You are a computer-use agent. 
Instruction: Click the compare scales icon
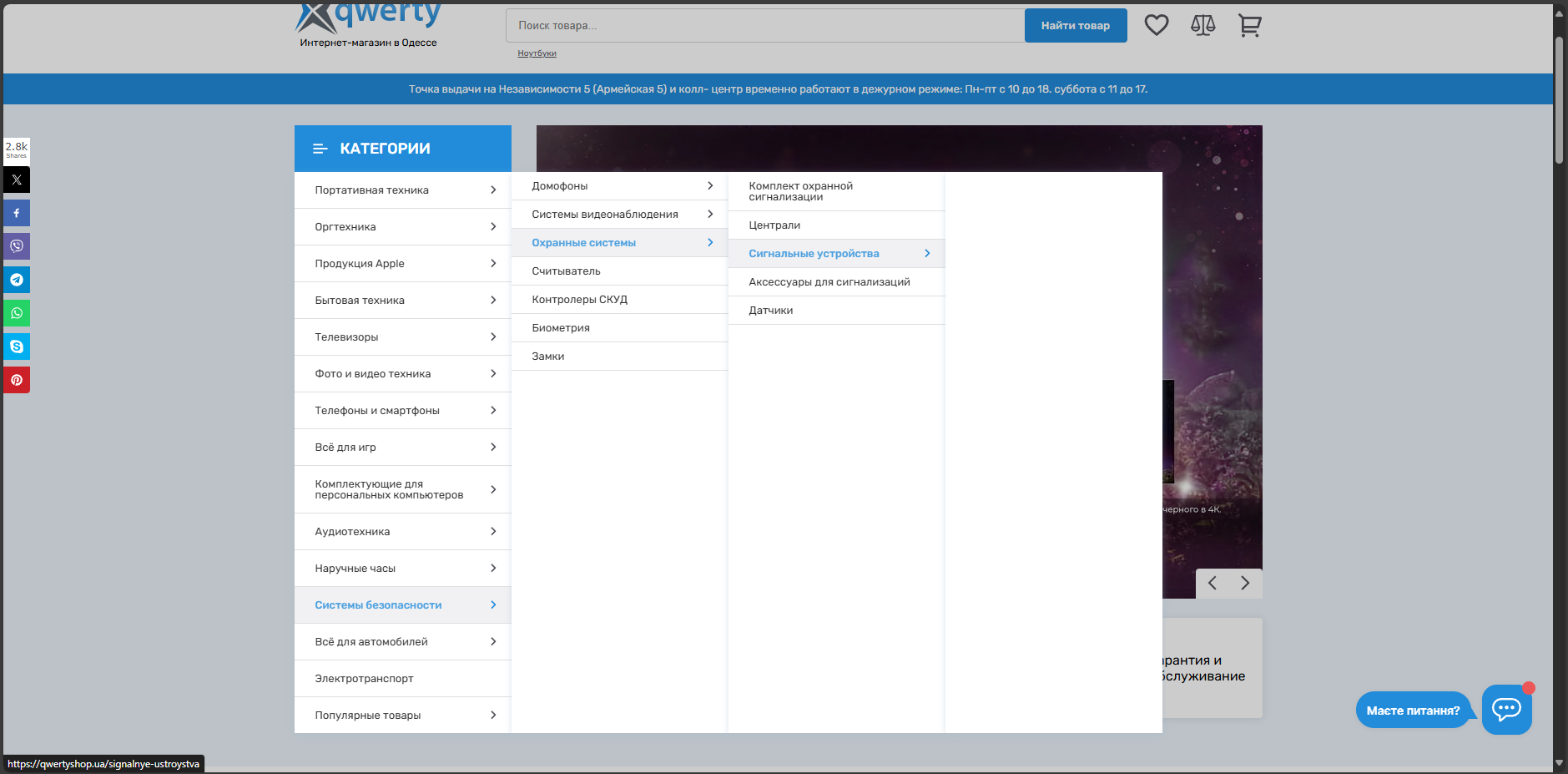[1202, 25]
